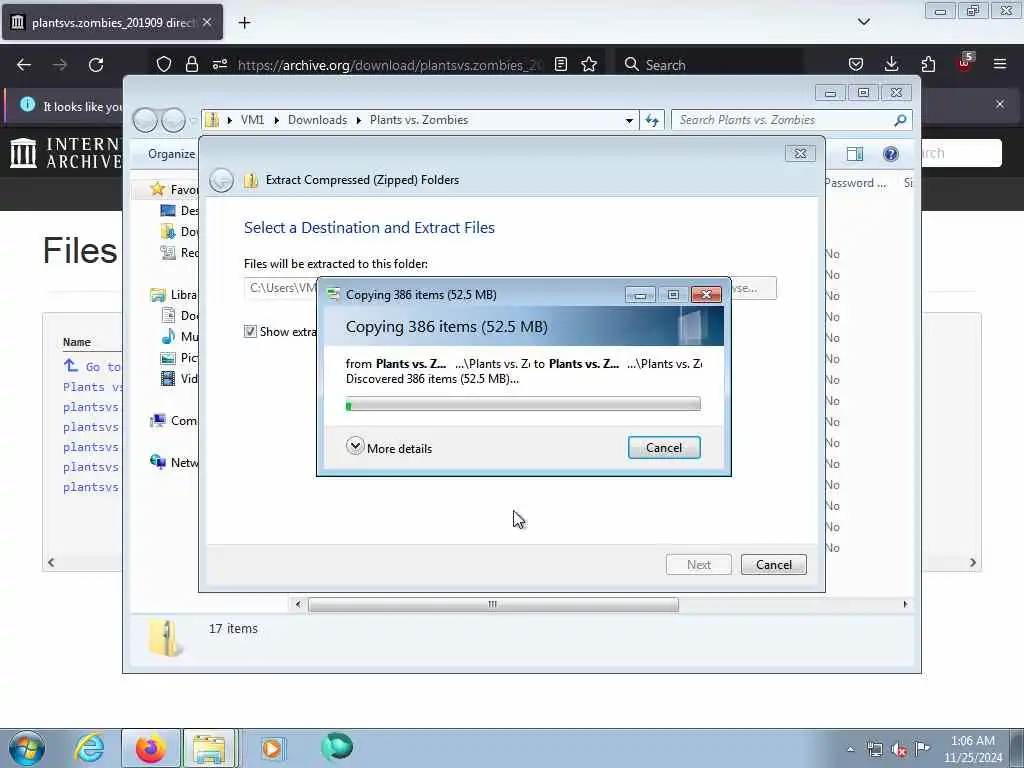Click the Extract wizard back arrow
The height and width of the screenshot is (768, 1024).
tap(221, 180)
